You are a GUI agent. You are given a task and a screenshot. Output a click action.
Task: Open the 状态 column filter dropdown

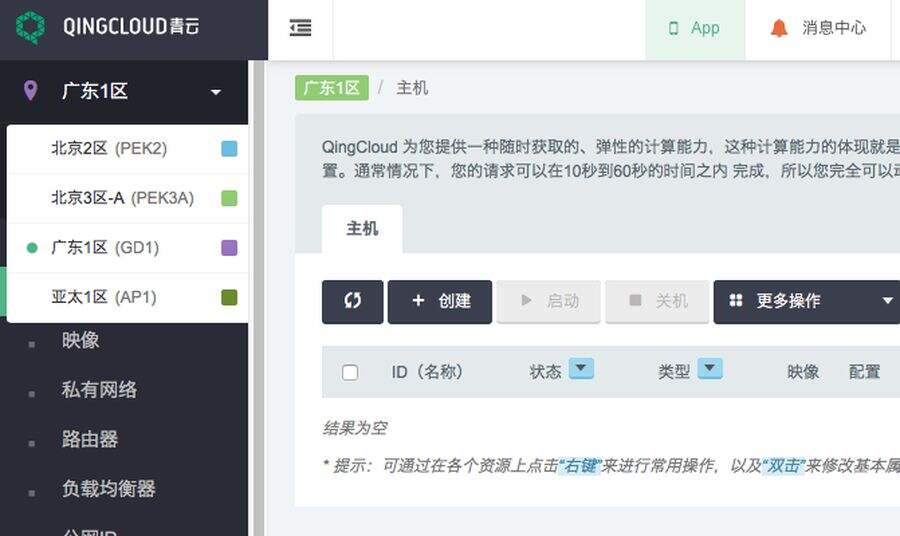581,369
